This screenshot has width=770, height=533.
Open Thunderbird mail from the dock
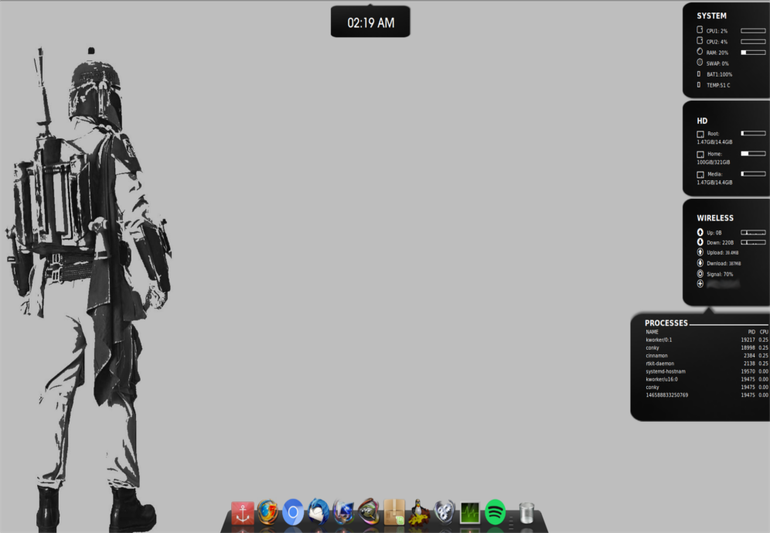(318, 512)
